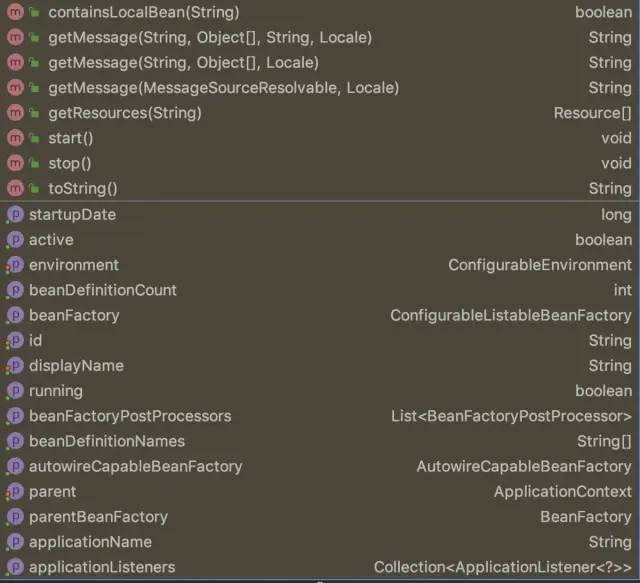The height and width of the screenshot is (583, 640).
Task: Click the method icon next to start()
Action: coord(15,138)
